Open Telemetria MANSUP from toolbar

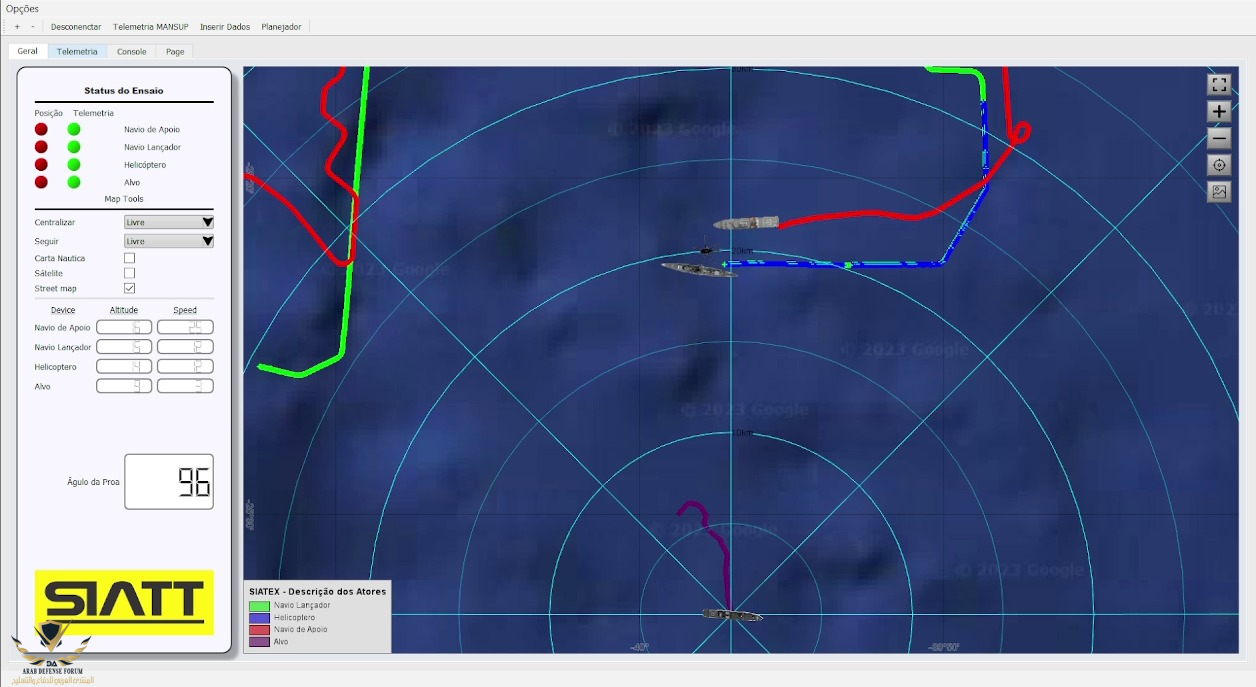click(x=151, y=27)
